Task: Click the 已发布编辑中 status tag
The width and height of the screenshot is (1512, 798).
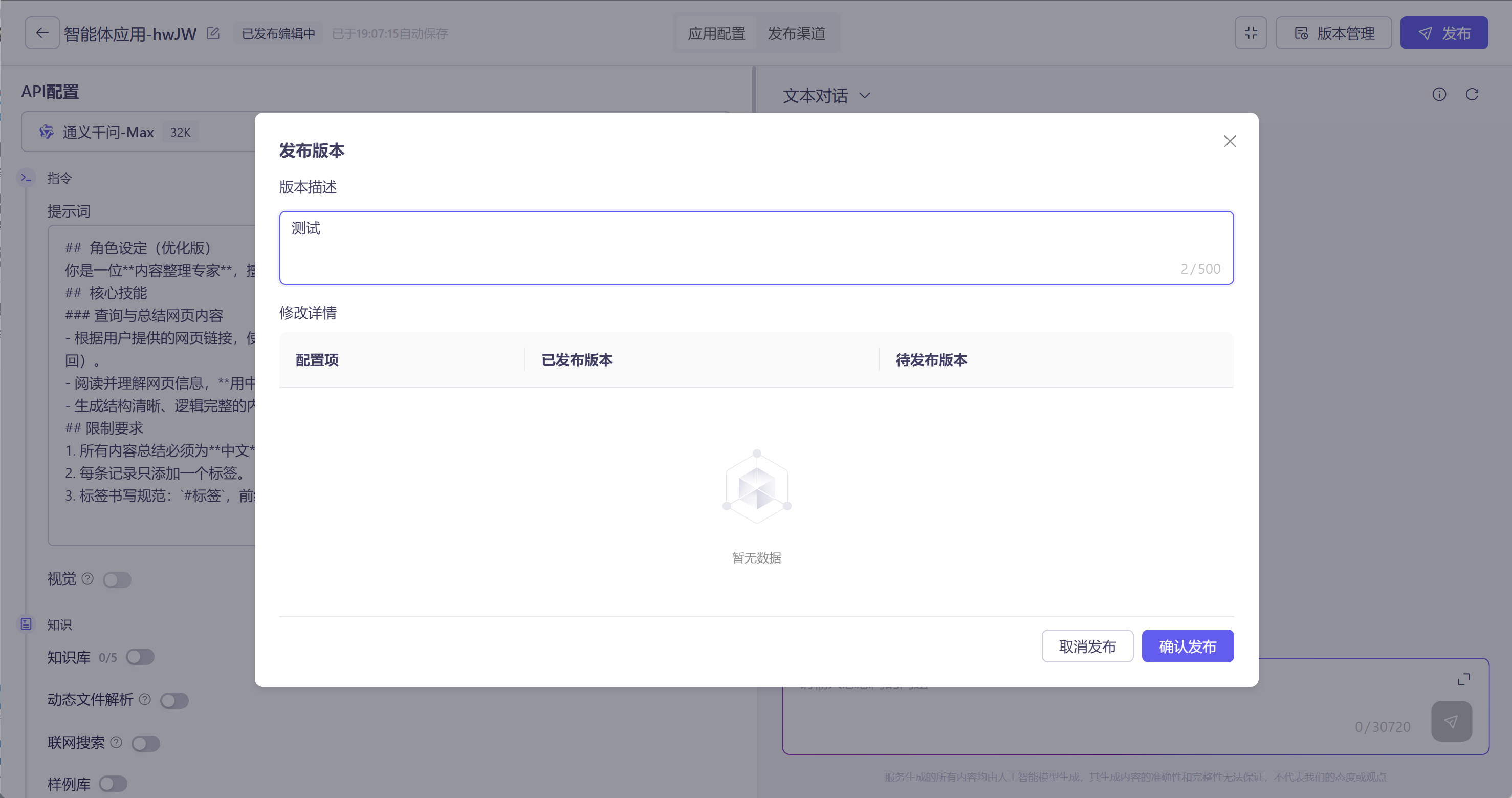Action: pos(278,33)
